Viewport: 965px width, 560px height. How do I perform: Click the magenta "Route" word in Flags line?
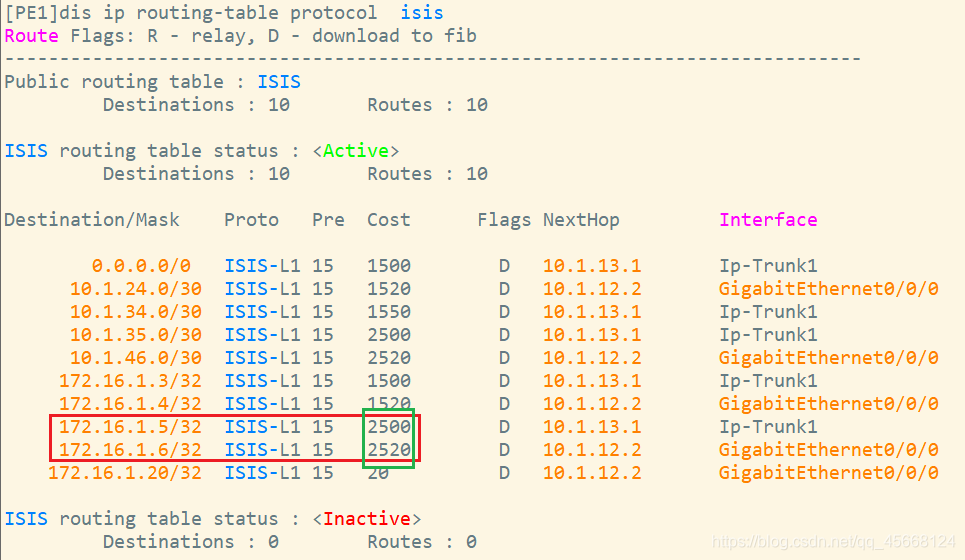pyautogui.click(x=31, y=36)
